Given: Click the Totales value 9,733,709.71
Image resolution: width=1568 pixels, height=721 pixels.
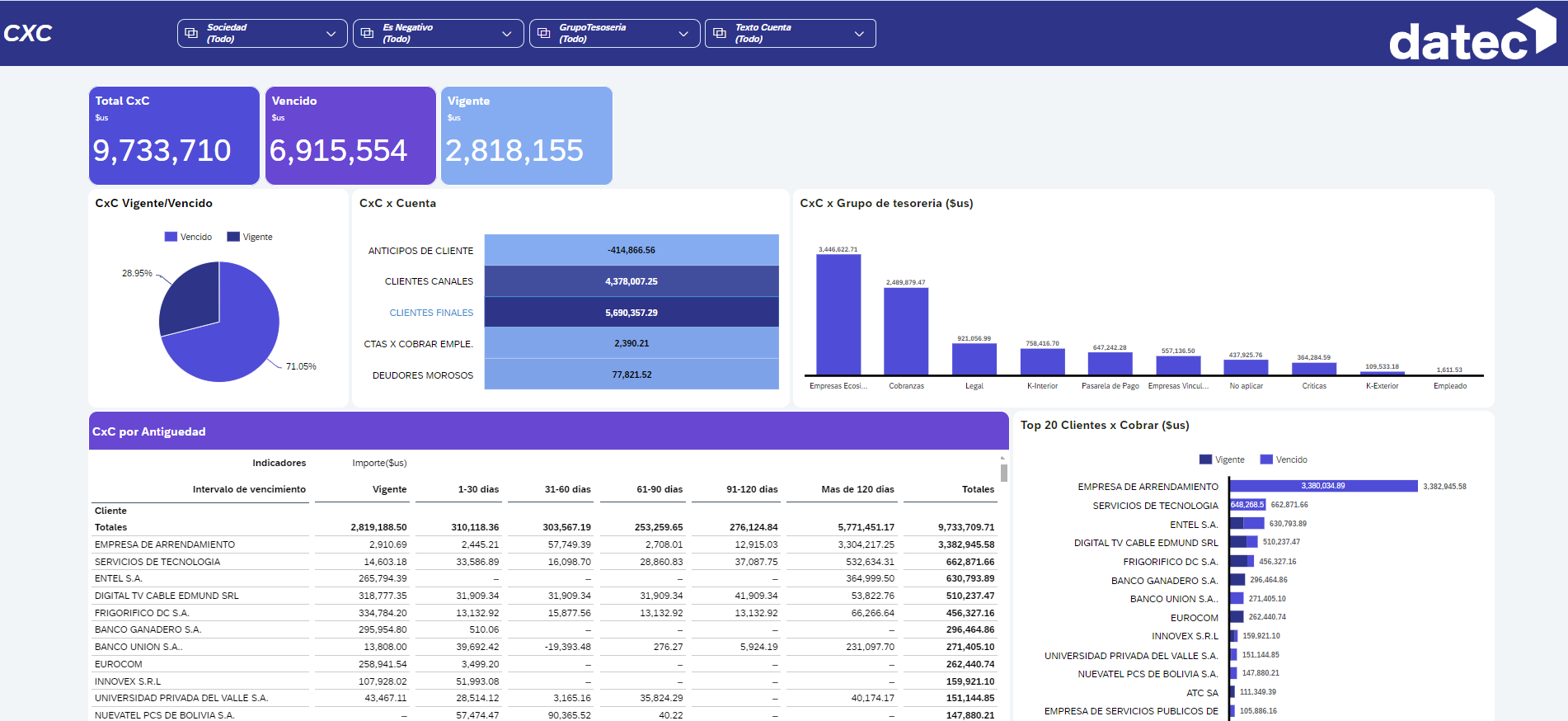Looking at the screenshot, I should (x=966, y=527).
